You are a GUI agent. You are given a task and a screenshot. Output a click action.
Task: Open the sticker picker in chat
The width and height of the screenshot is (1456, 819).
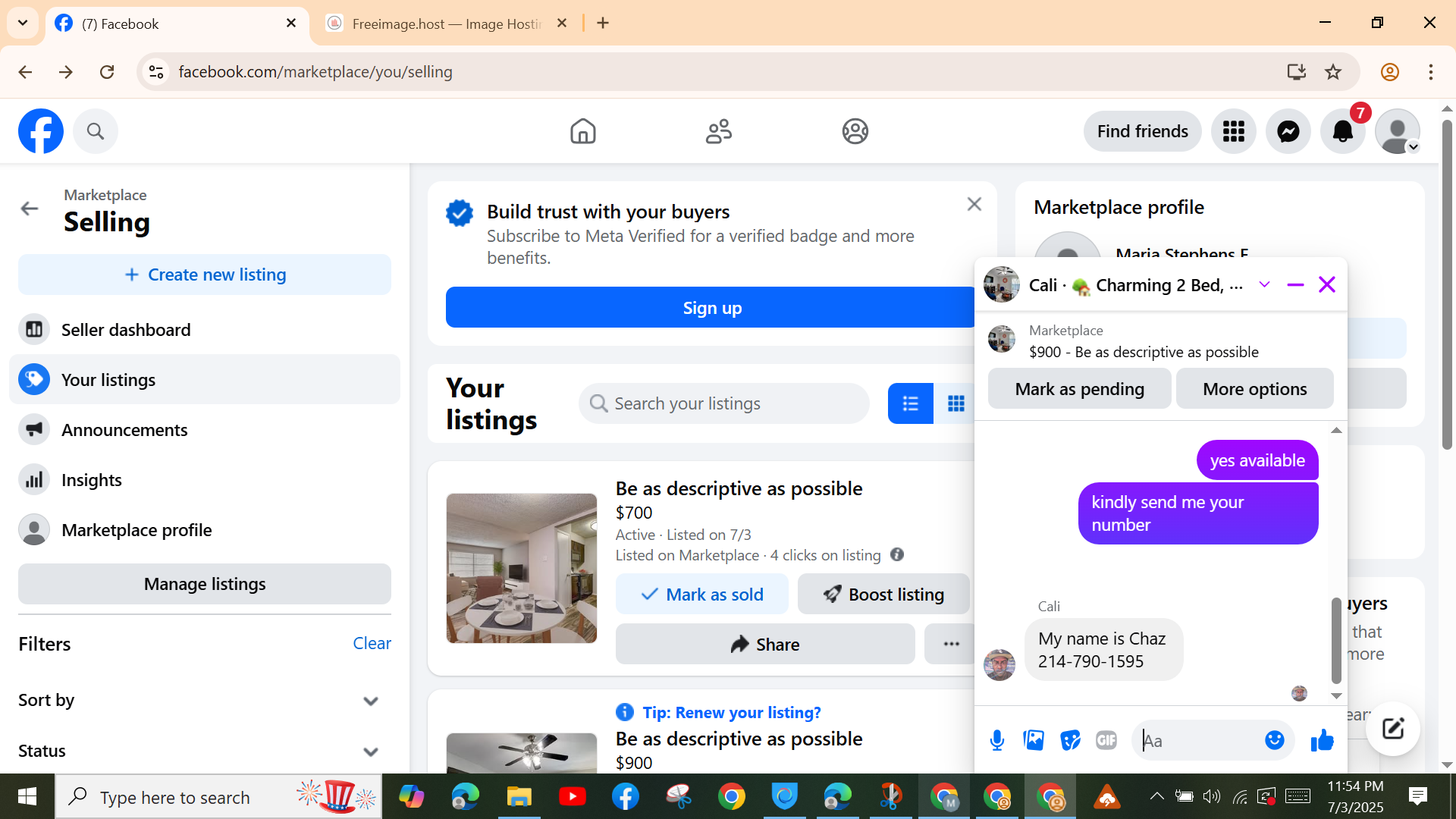point(1070,740)
